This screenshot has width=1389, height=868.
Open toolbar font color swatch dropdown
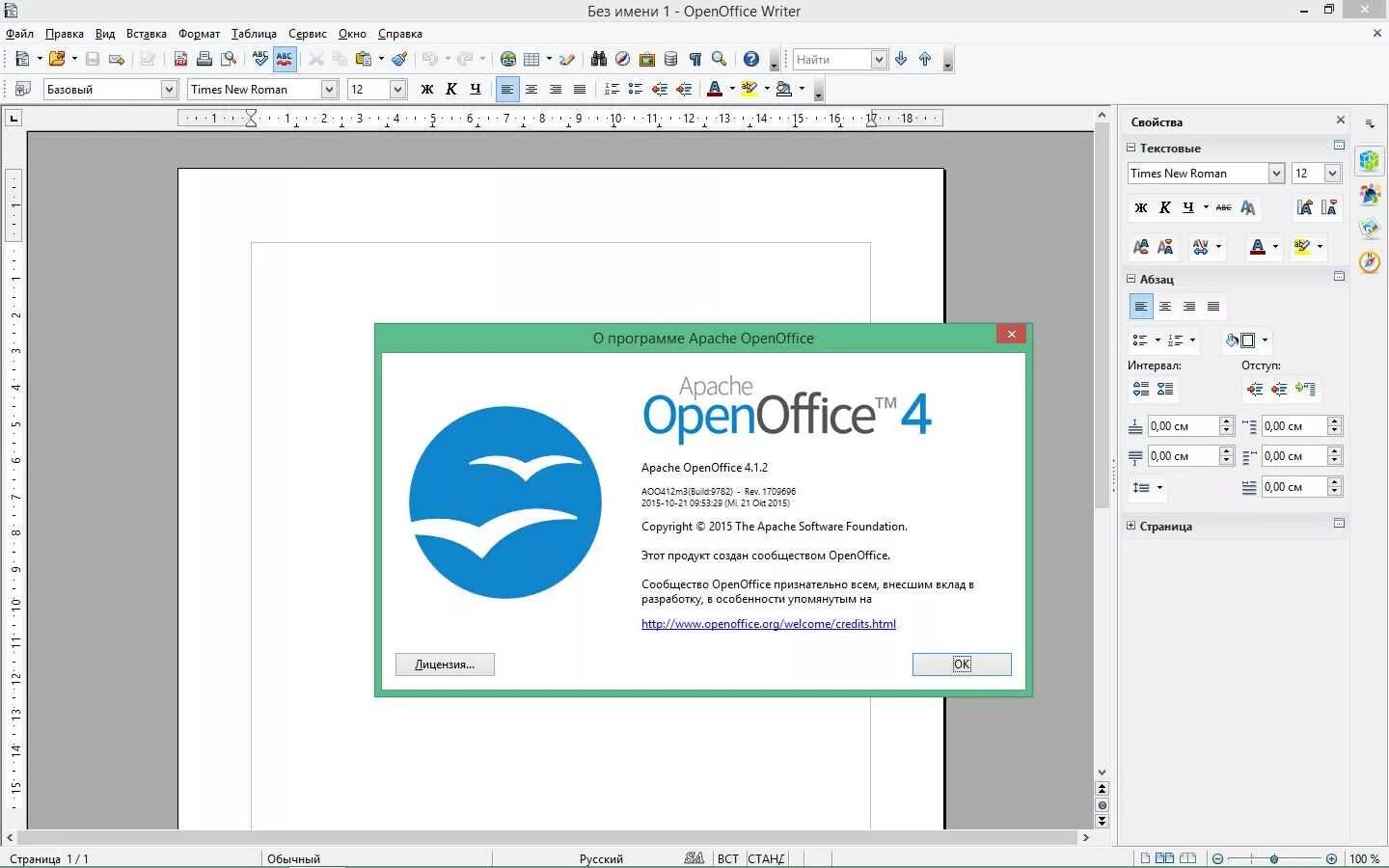[x=732, y=89]
